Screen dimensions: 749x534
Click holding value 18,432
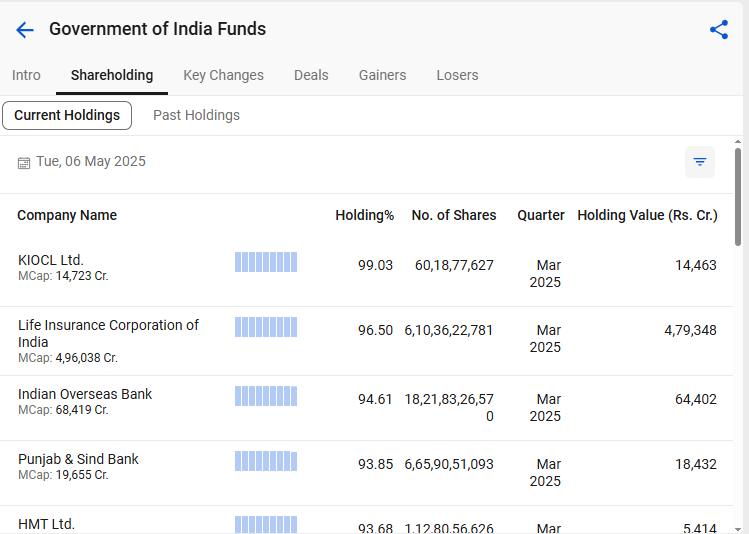tap(696, 464)
